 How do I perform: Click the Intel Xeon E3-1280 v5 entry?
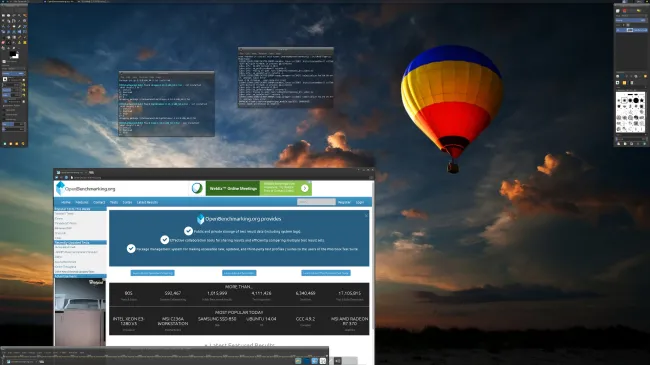129,321
